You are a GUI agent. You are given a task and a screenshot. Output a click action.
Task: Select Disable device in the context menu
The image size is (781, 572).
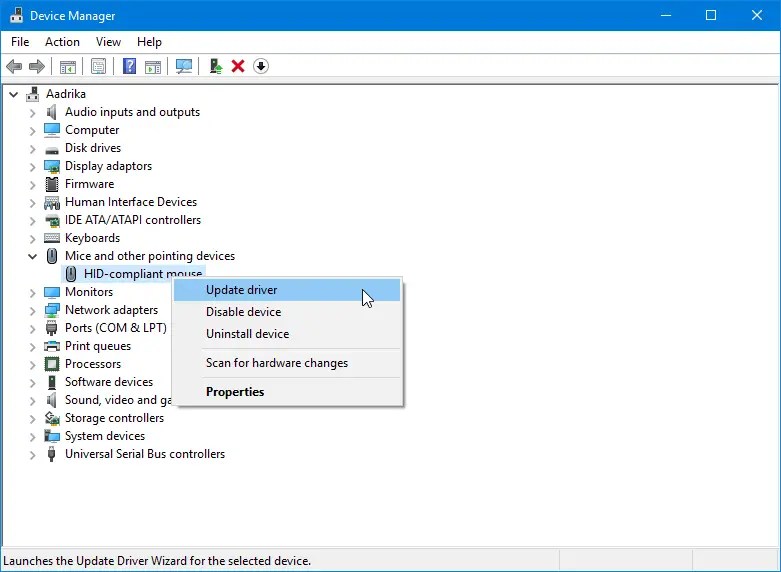(x=243, y=312)
